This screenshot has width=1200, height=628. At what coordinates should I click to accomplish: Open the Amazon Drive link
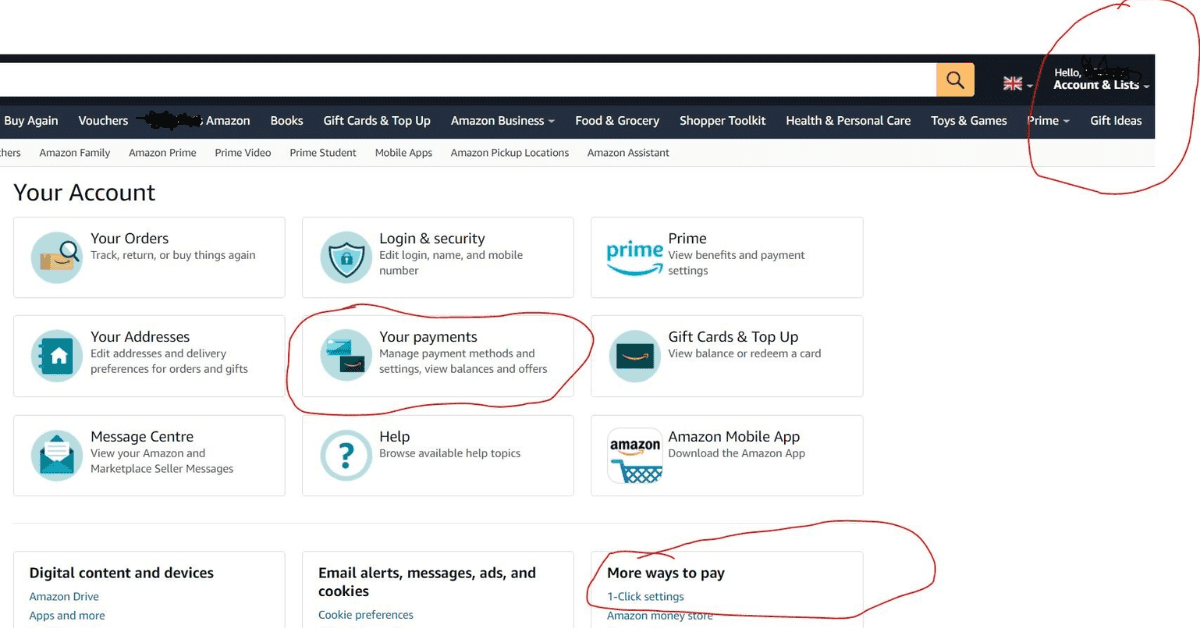(64, 597)
